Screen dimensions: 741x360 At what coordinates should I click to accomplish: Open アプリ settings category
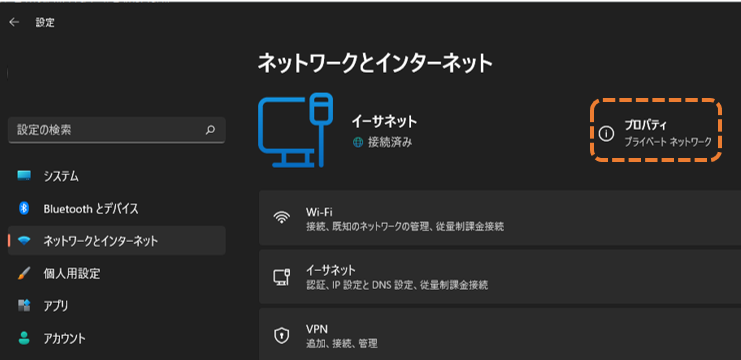tap(117, 305)
